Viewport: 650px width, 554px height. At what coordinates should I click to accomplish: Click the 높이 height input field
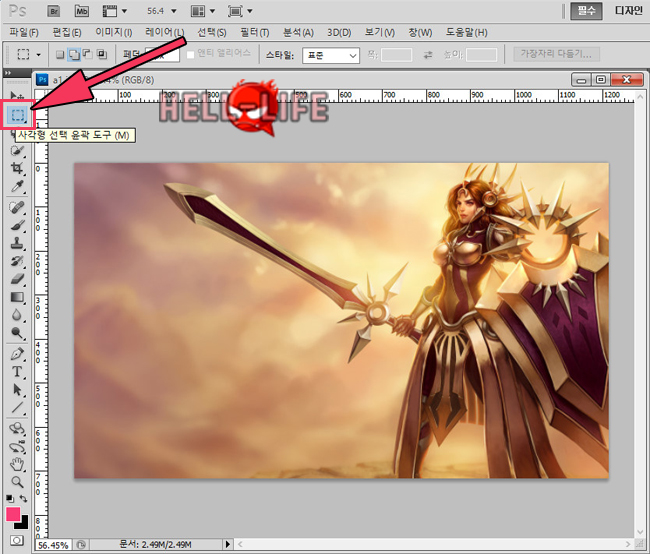pyautogui.click(x=481, y=55)
